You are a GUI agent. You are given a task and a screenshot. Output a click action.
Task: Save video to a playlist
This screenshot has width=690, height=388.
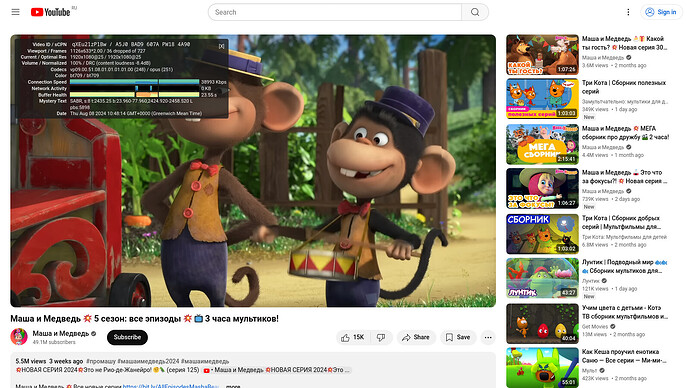(458, 337)
